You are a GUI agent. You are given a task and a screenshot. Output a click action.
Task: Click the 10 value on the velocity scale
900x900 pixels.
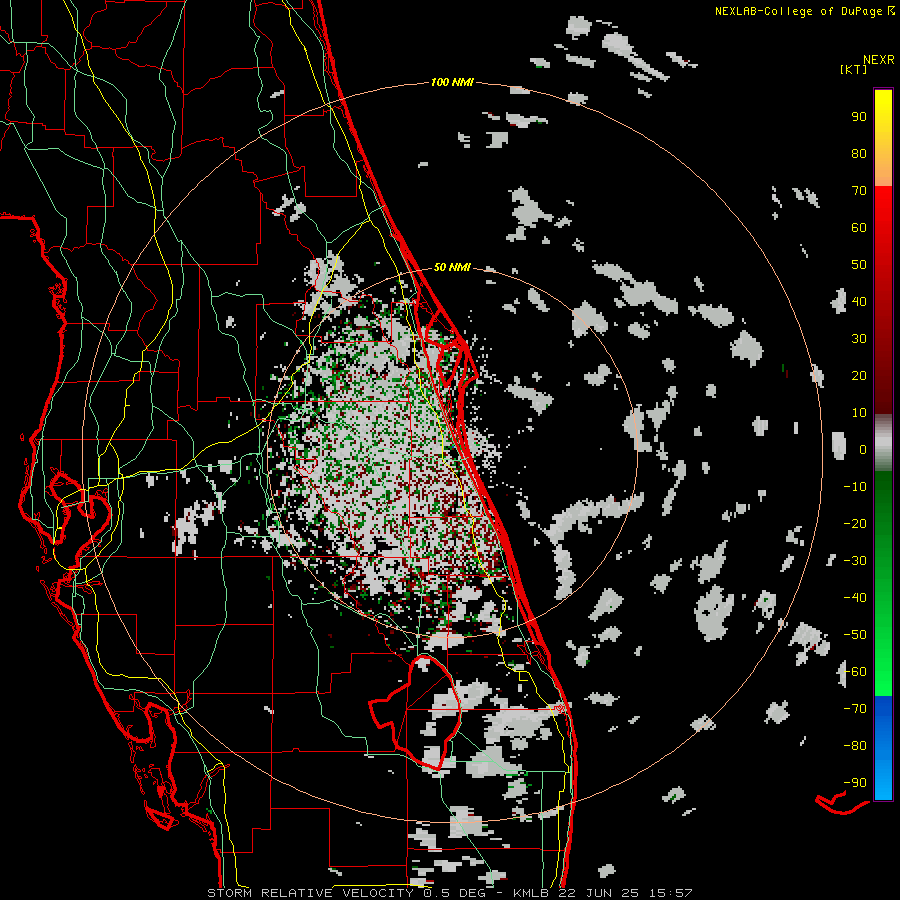click(x=859, y=413)
